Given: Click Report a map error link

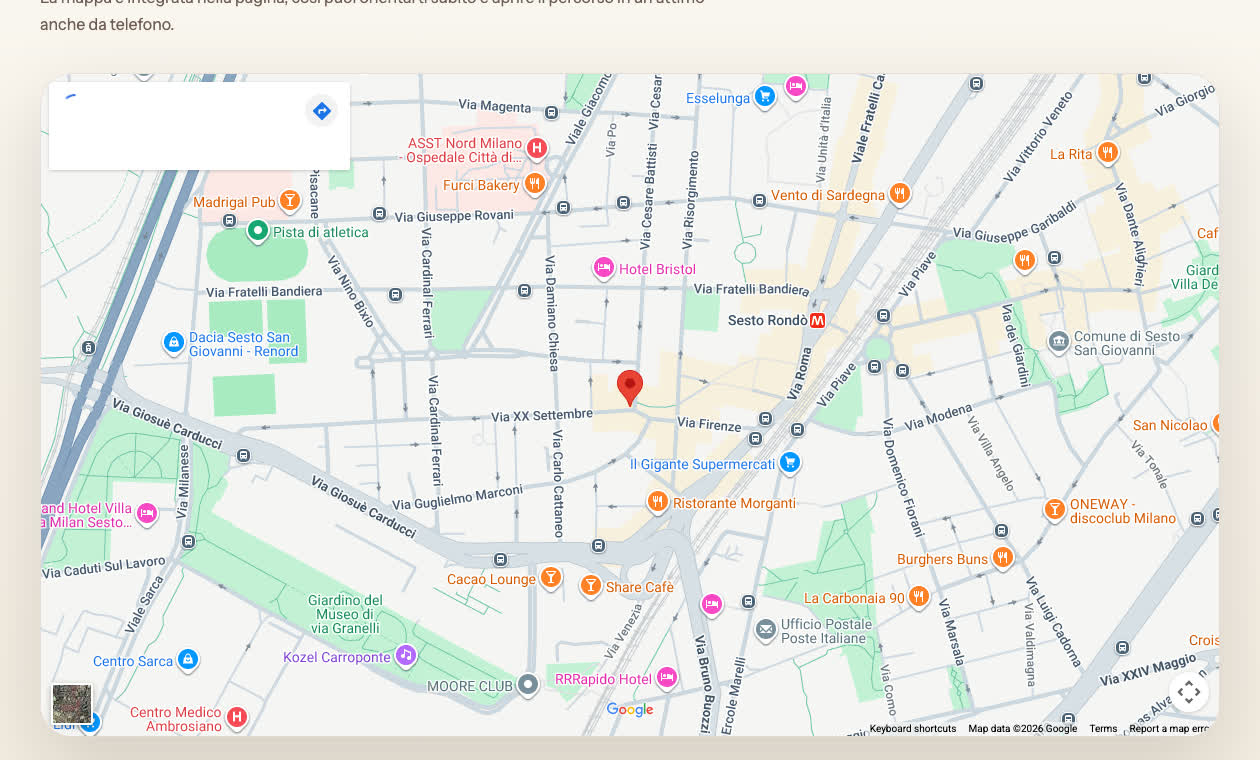Looking at the screenshot, I should pyautogui.click(x=1168, y=729).
